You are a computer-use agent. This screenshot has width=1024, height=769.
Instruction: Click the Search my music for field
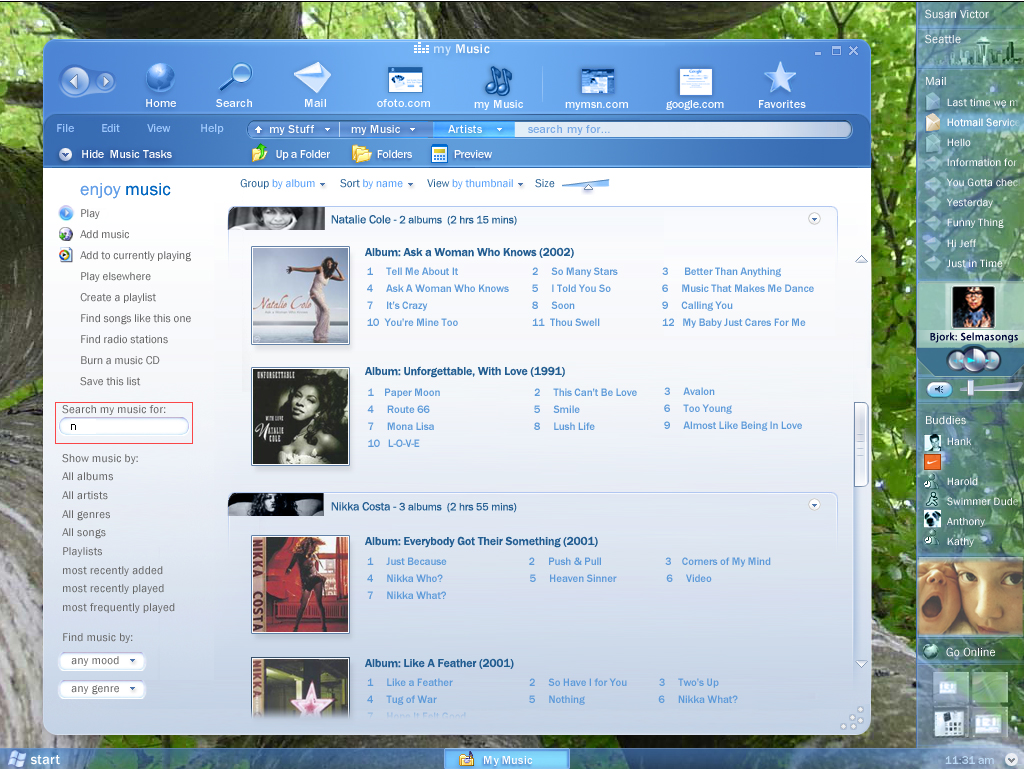point(123,426)
